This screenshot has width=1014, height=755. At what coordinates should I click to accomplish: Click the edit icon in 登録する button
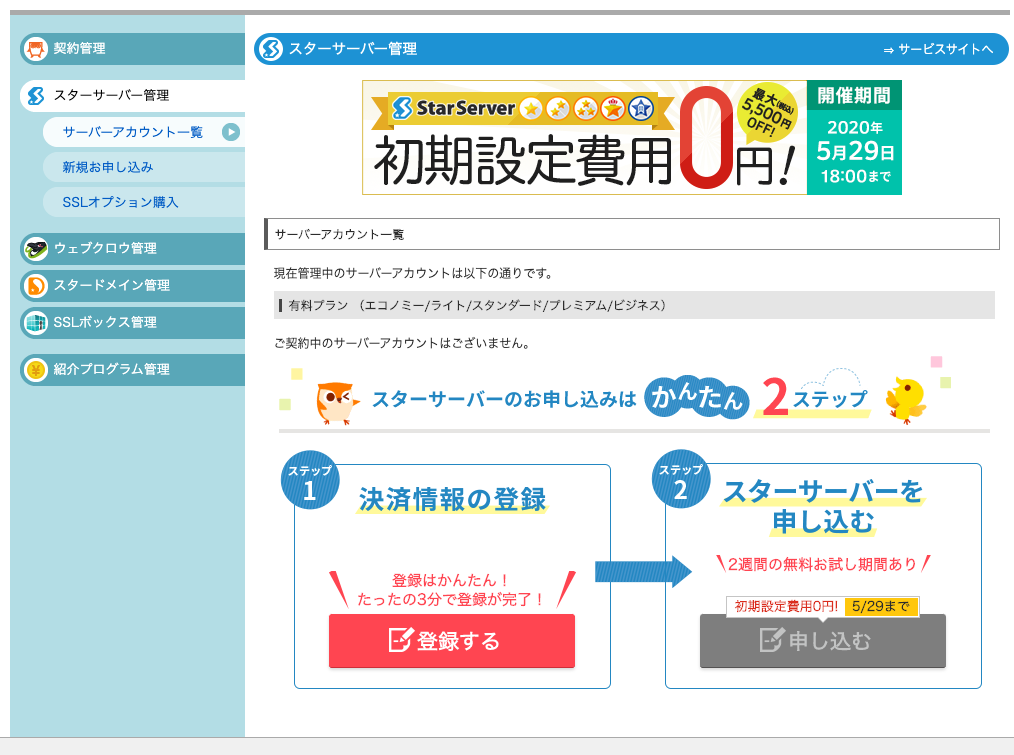[x=400, y=640]
